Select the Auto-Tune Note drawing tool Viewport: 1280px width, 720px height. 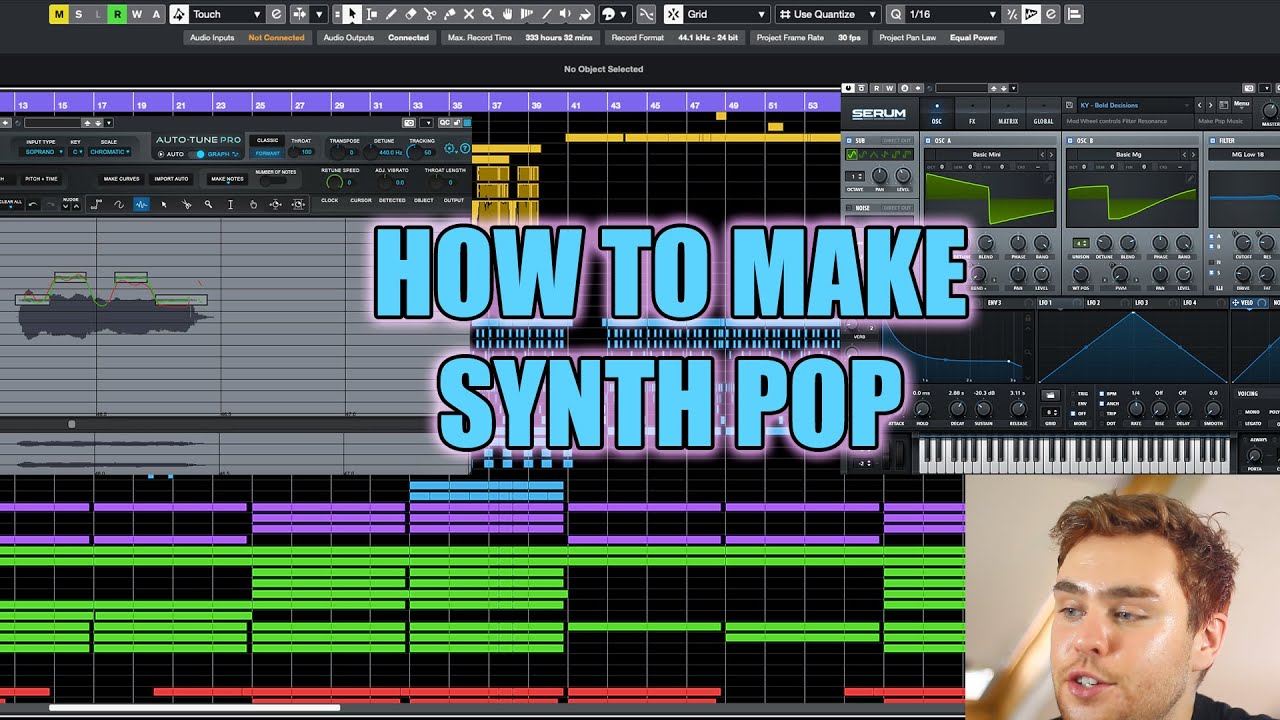(x=97, y=204)
